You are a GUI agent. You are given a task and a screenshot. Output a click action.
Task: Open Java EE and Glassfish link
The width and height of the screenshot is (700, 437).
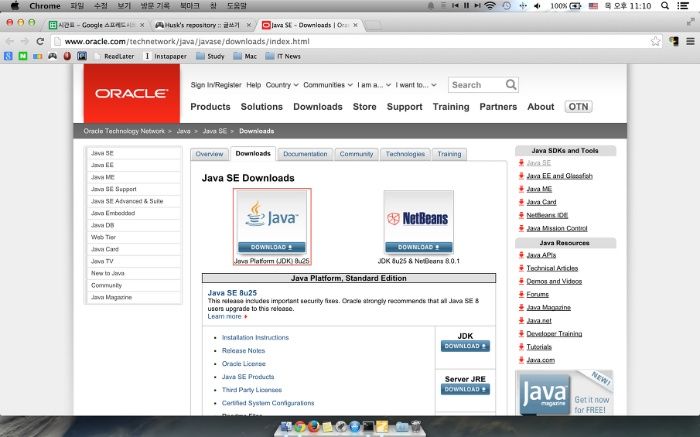click(559, 176)
